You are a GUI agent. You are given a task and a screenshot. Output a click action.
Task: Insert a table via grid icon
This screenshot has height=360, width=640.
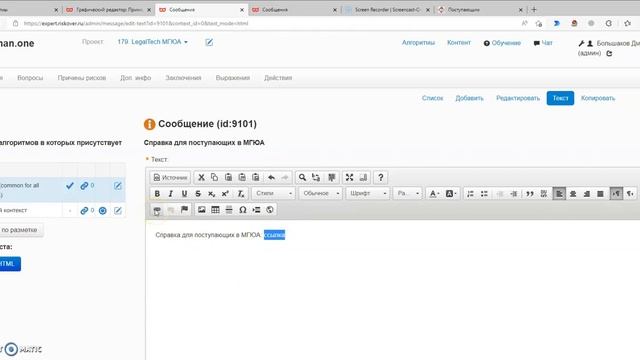click(216, 210)
